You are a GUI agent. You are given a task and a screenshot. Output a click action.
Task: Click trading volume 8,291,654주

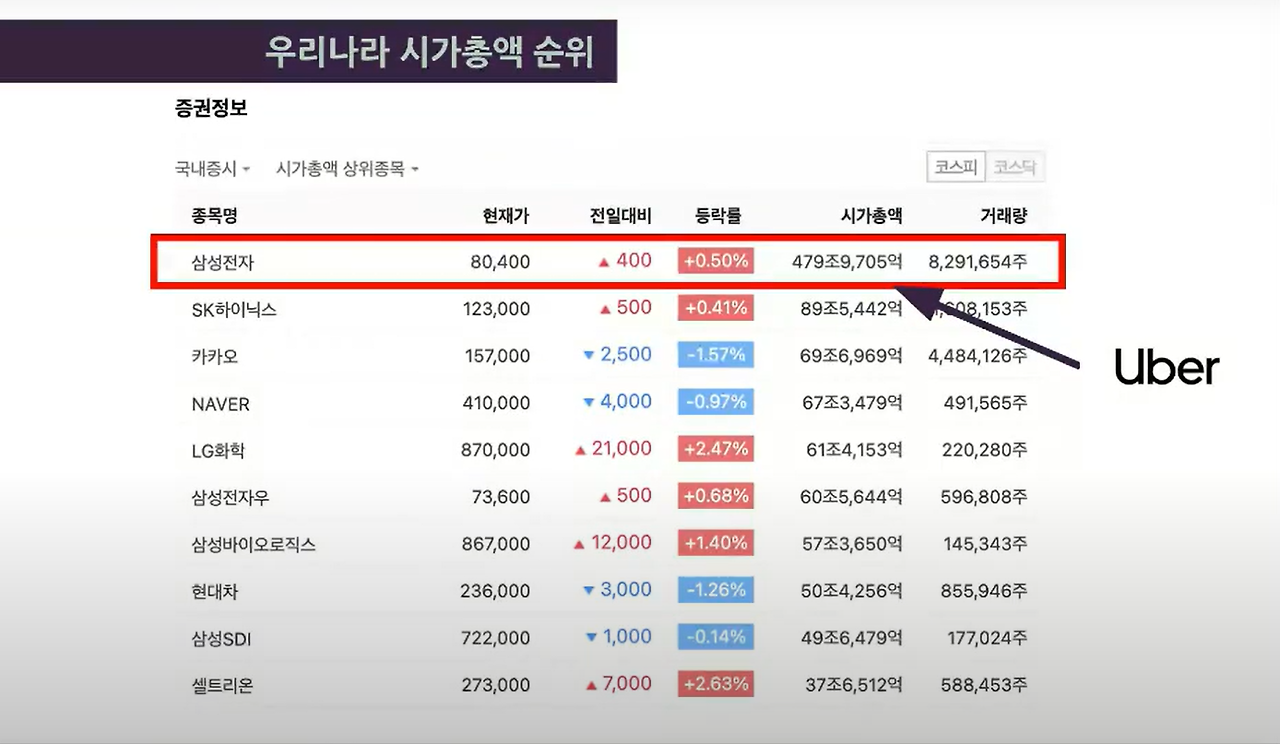point(978,262)
